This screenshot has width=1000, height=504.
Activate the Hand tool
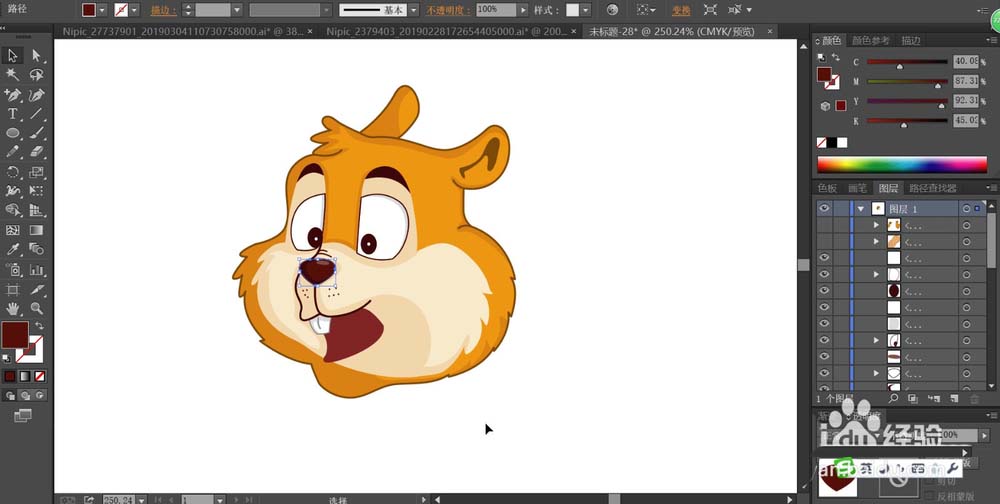click(x=13, y=309)
